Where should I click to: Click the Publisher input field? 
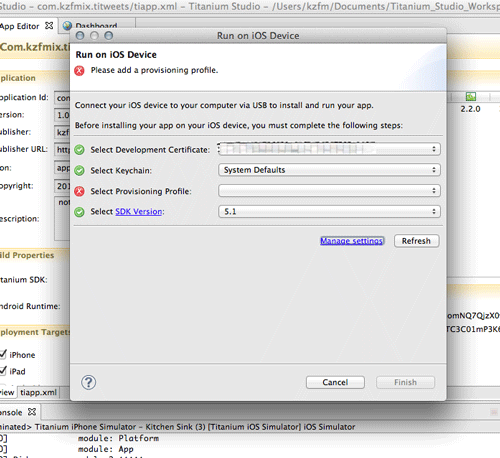pos(62,132)
